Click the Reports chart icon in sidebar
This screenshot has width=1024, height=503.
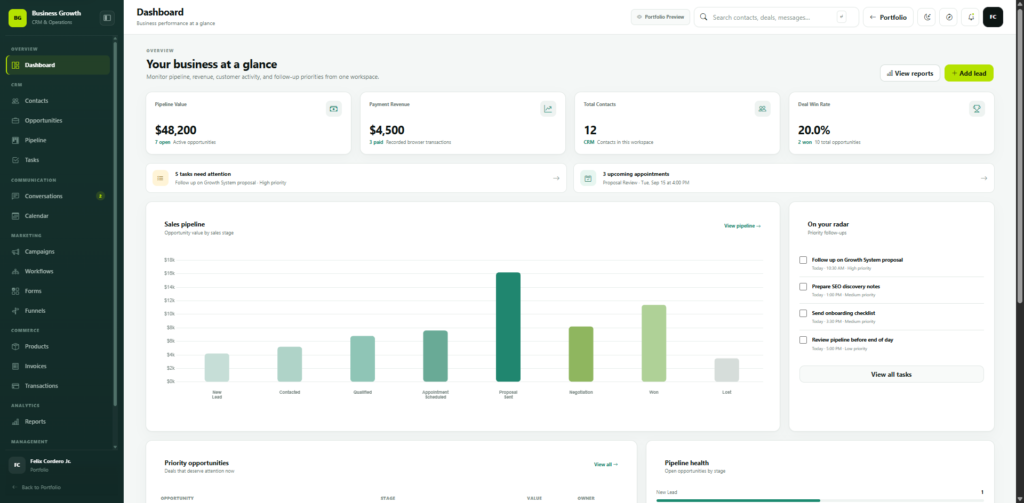[x=16, y=421]
